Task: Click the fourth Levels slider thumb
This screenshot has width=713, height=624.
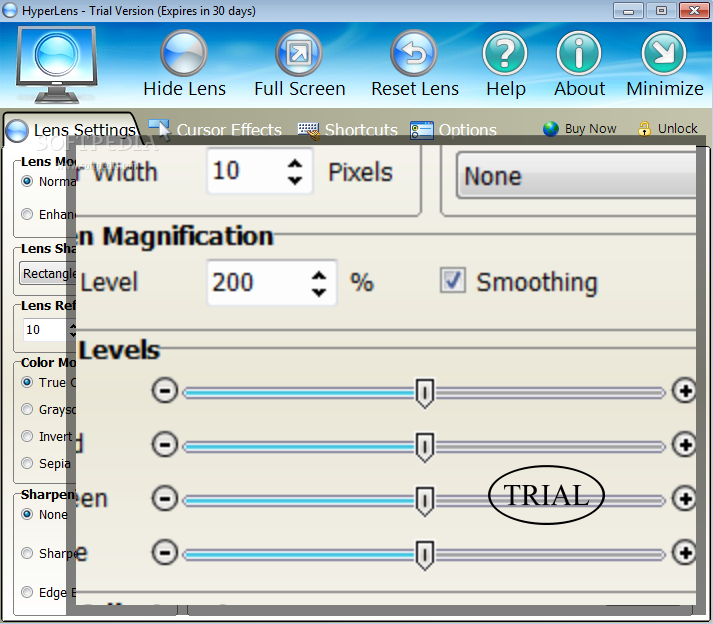Action: tap(425, 554)
